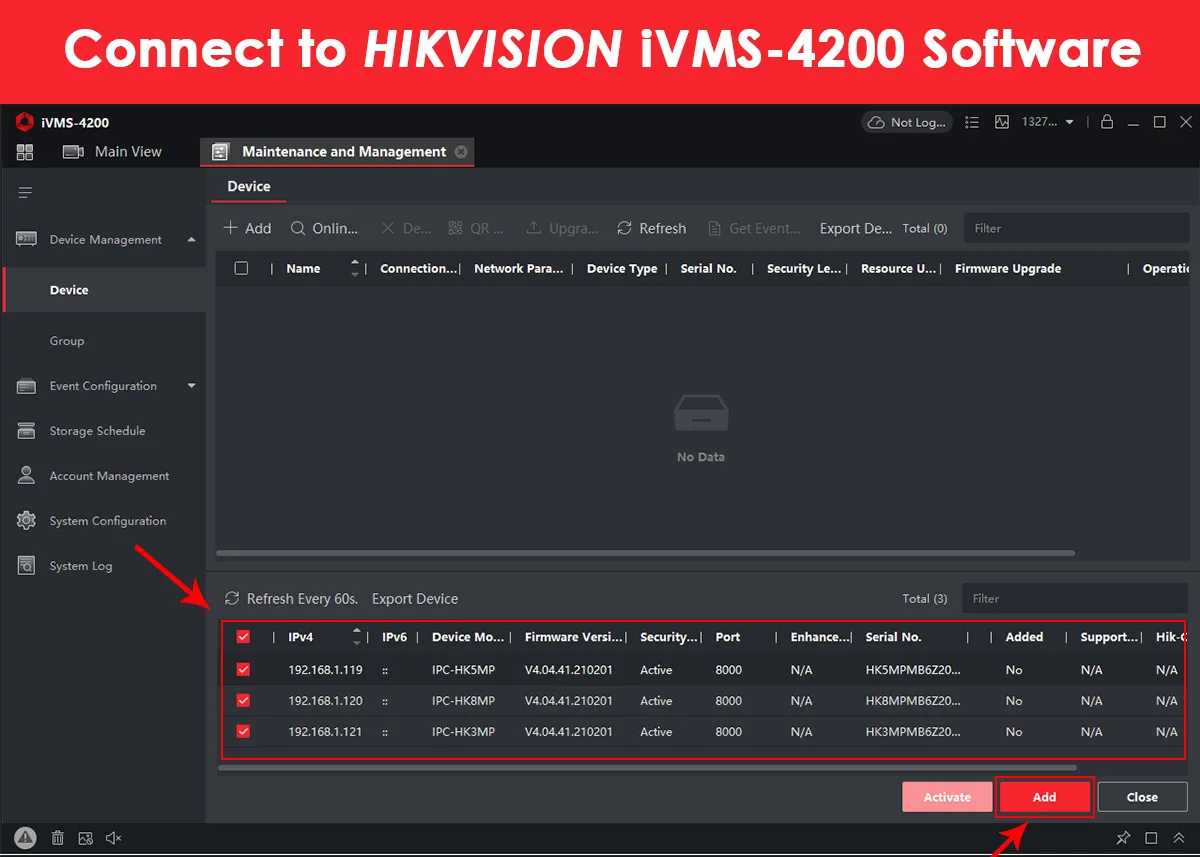Click the Storage Schedule sidebar icon
Viewport: 1200px width, 857px height.
[x=27, y=431]
